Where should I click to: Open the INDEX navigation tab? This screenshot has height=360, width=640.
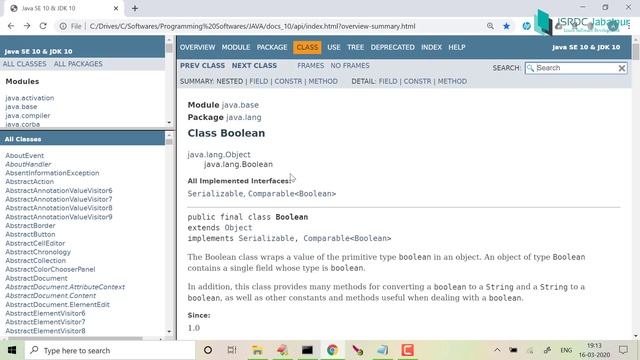(x=431, y=47)
